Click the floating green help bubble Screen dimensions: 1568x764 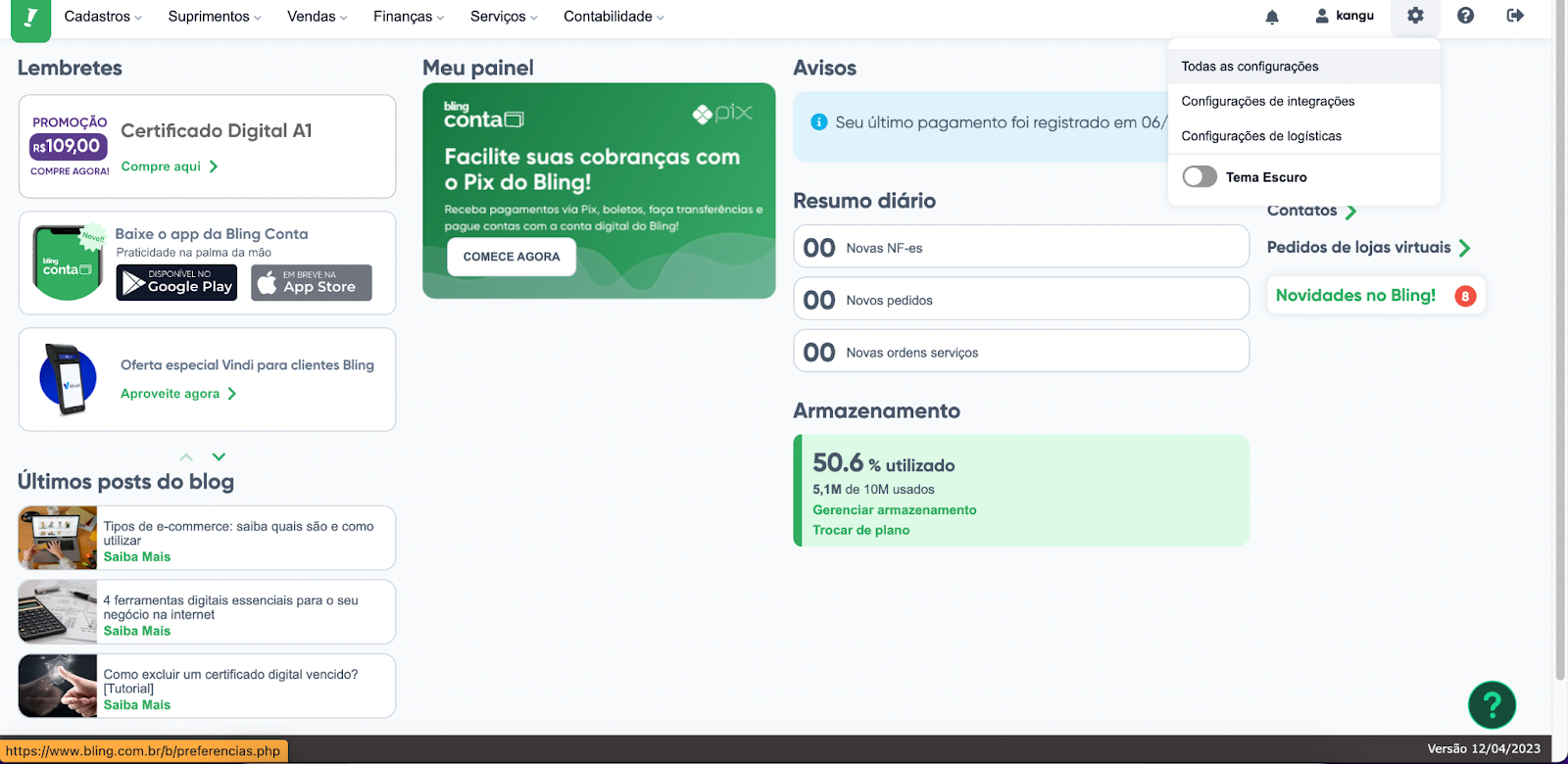[x=1492, y=704]
